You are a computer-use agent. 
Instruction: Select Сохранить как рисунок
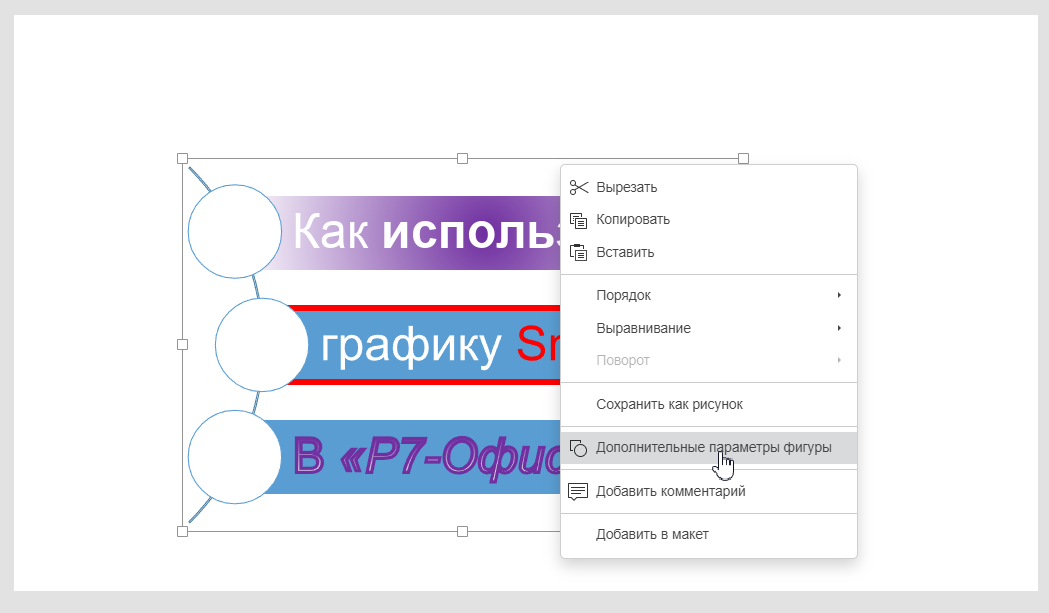tap(708, 404)
